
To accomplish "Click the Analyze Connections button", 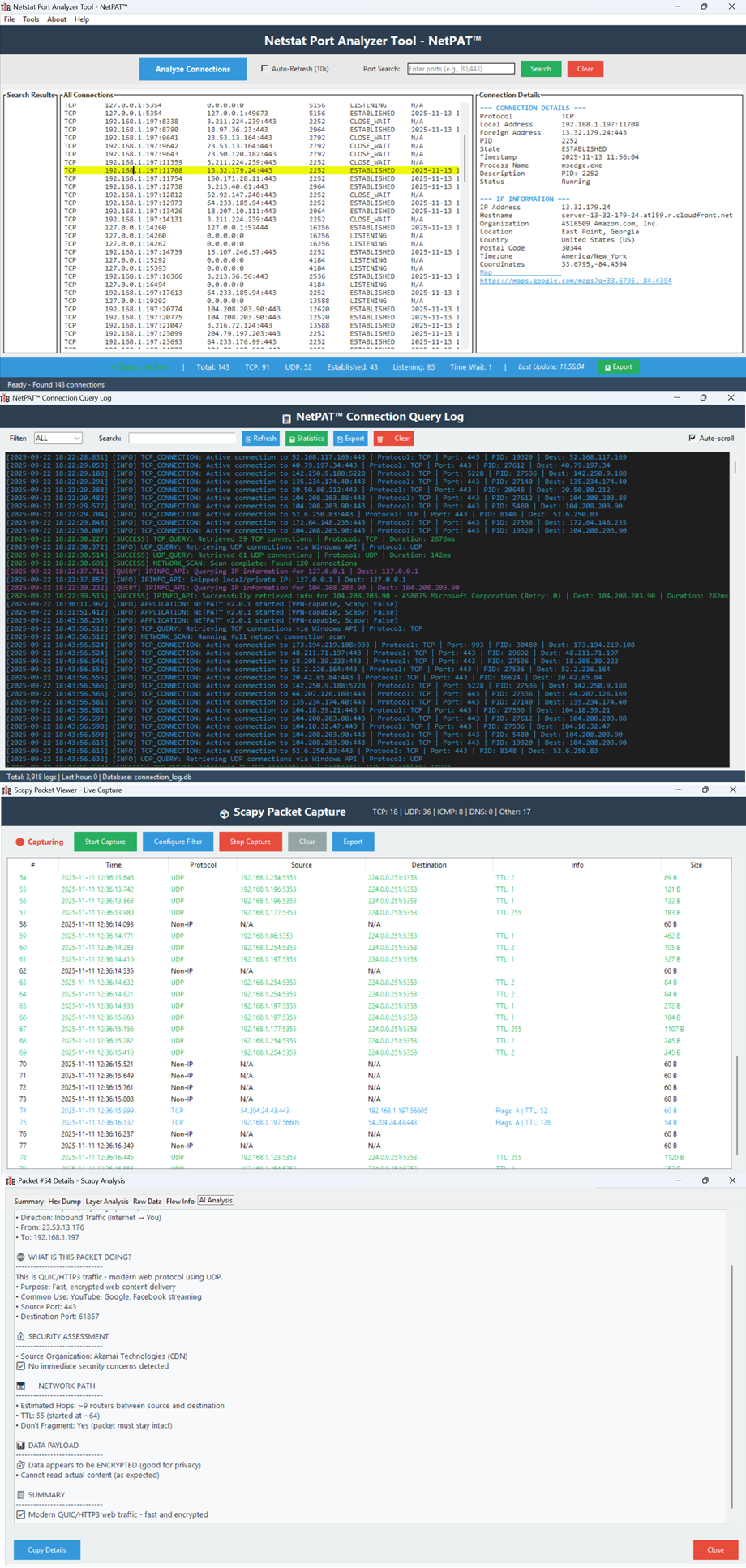I will [192, 69].
